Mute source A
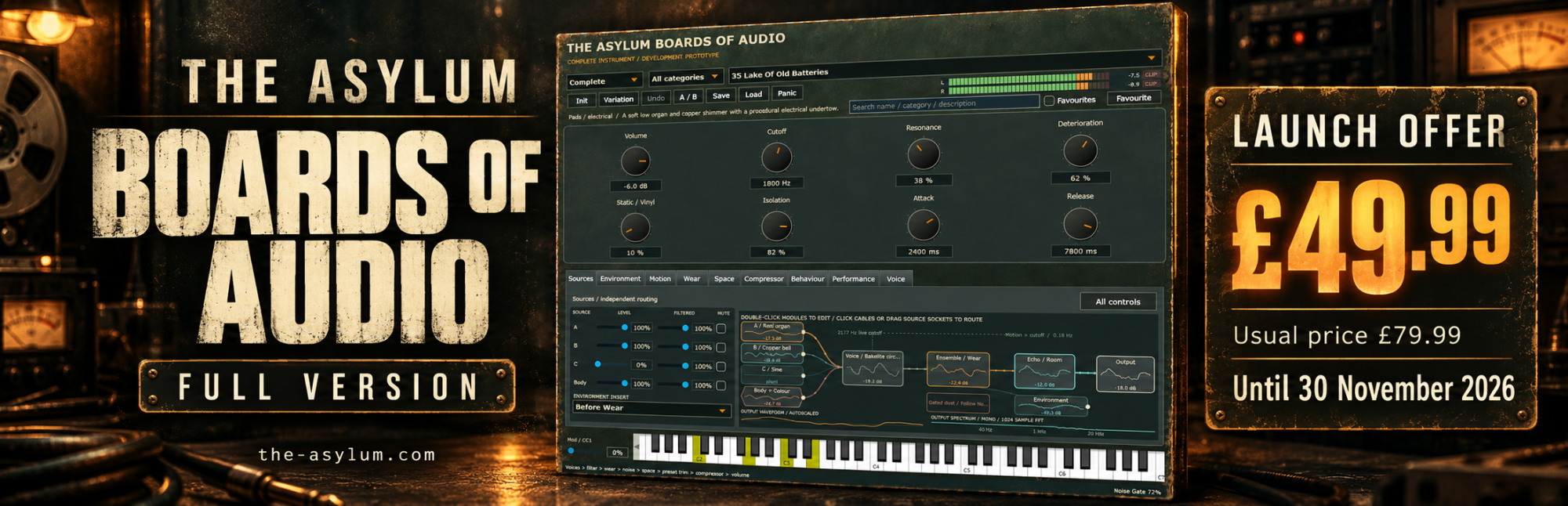This screenshot has height=506, width=1568. 721,328
